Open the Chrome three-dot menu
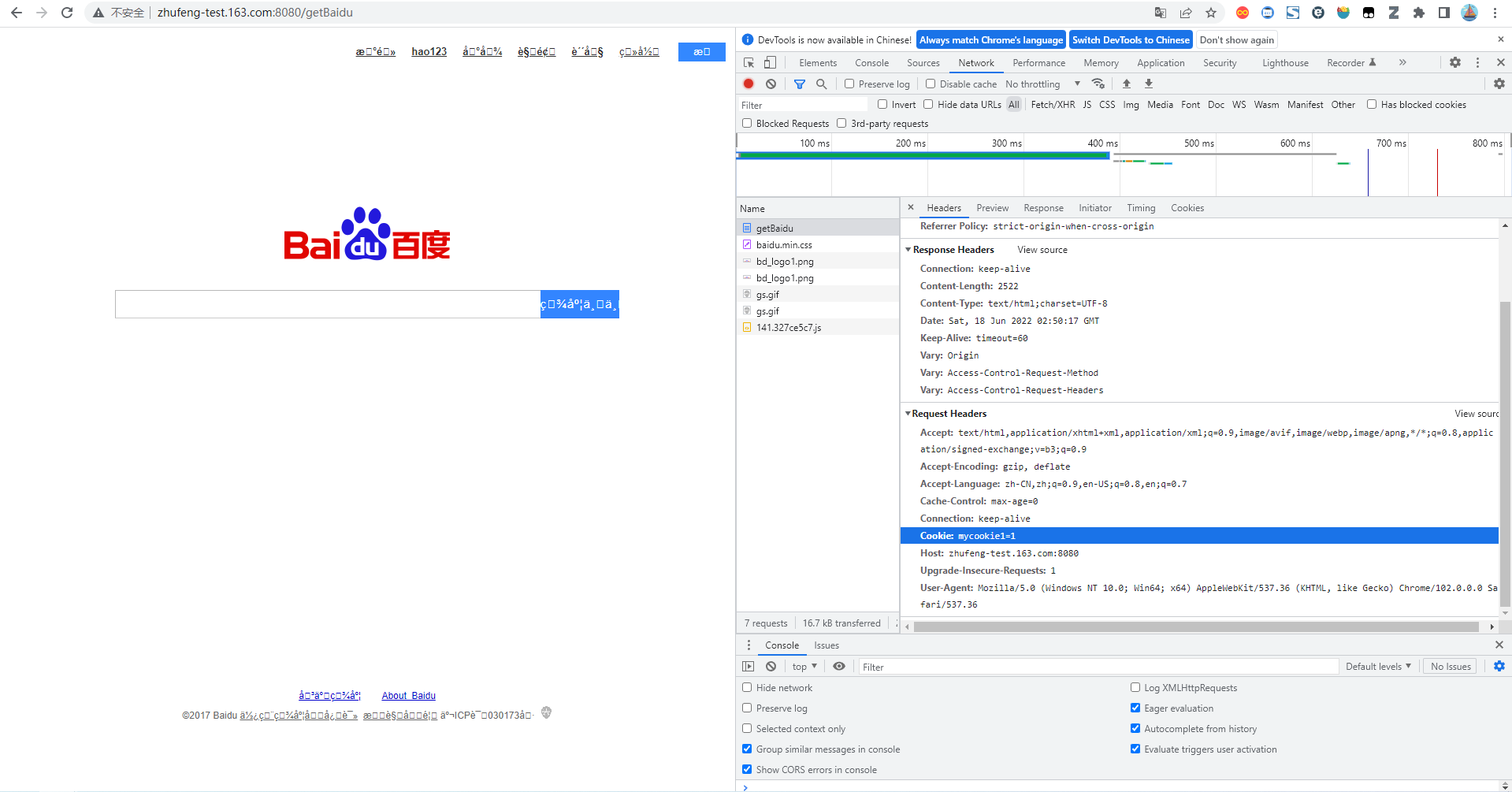Image resolution: width=1512 pixels, height=792 pixels. [x=1495, y=13]
